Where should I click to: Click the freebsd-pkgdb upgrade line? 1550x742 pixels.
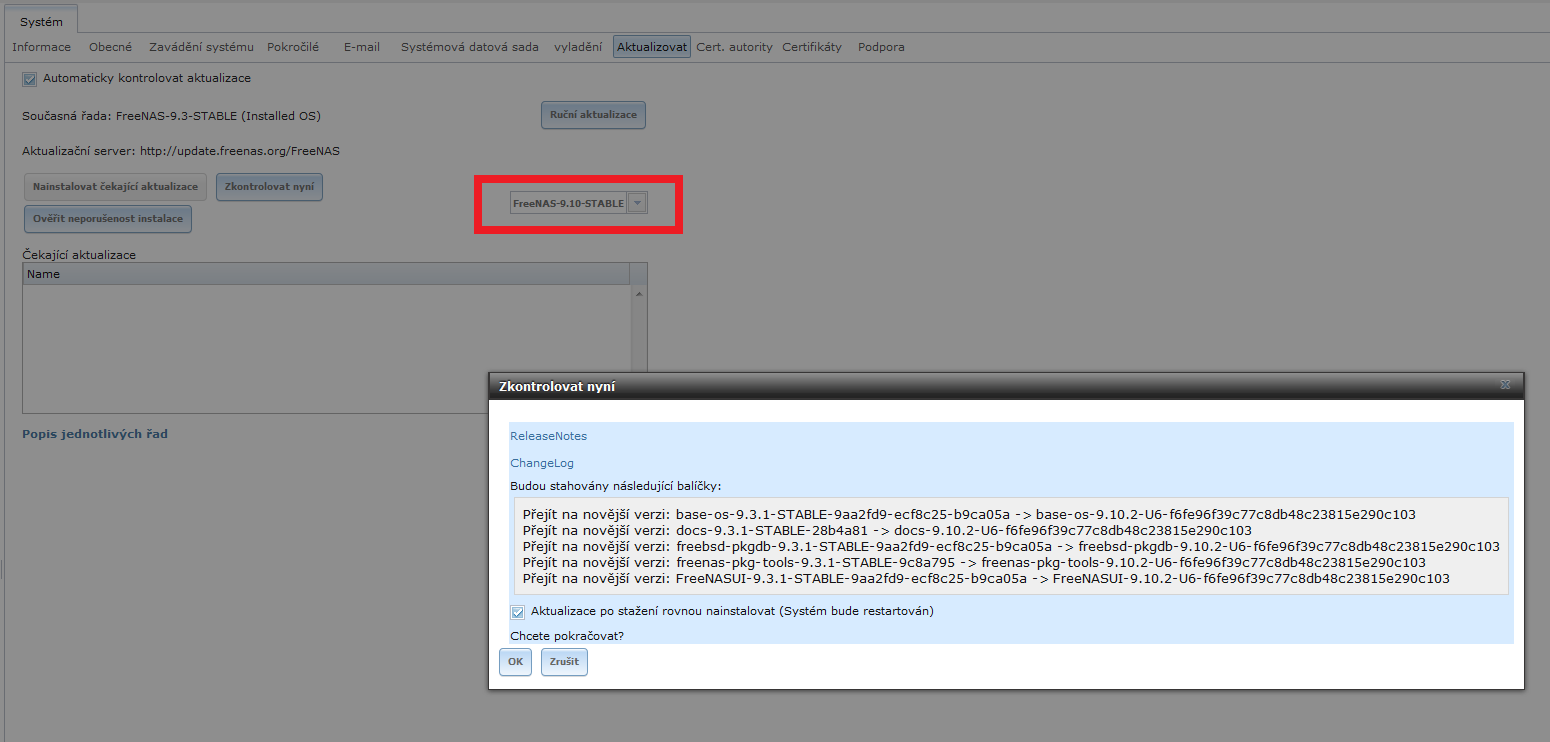point(1011,546)
